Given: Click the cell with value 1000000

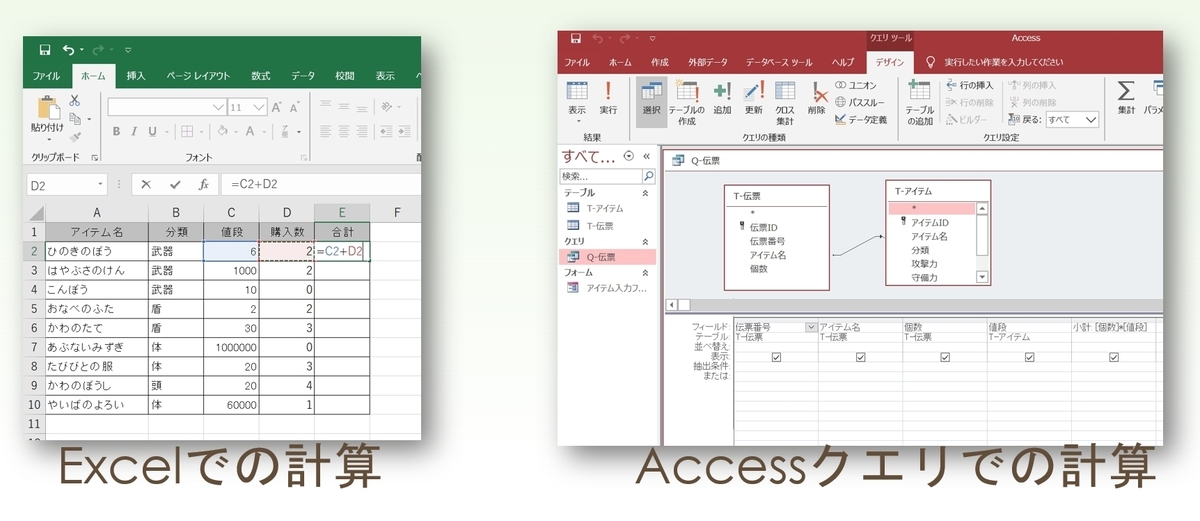Looking at the screenshot, I should (231, 346).
